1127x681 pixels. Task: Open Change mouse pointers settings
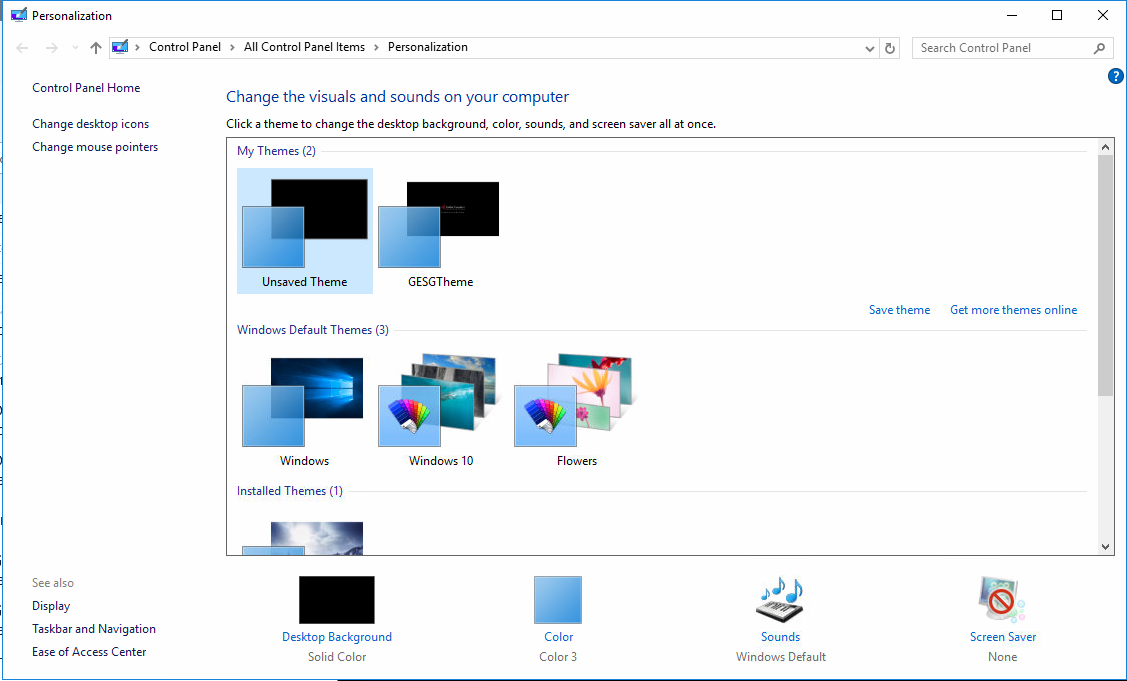94,146
